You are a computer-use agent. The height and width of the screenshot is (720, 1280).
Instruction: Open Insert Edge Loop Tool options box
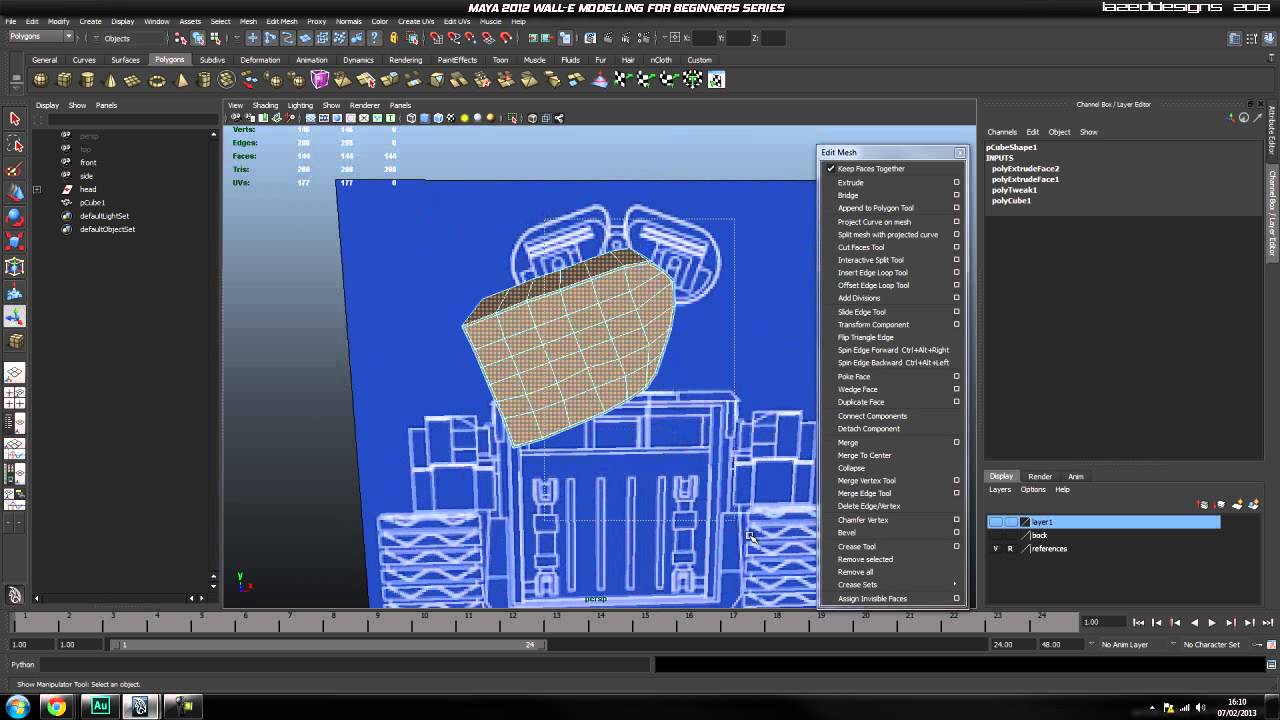point(957,273)
